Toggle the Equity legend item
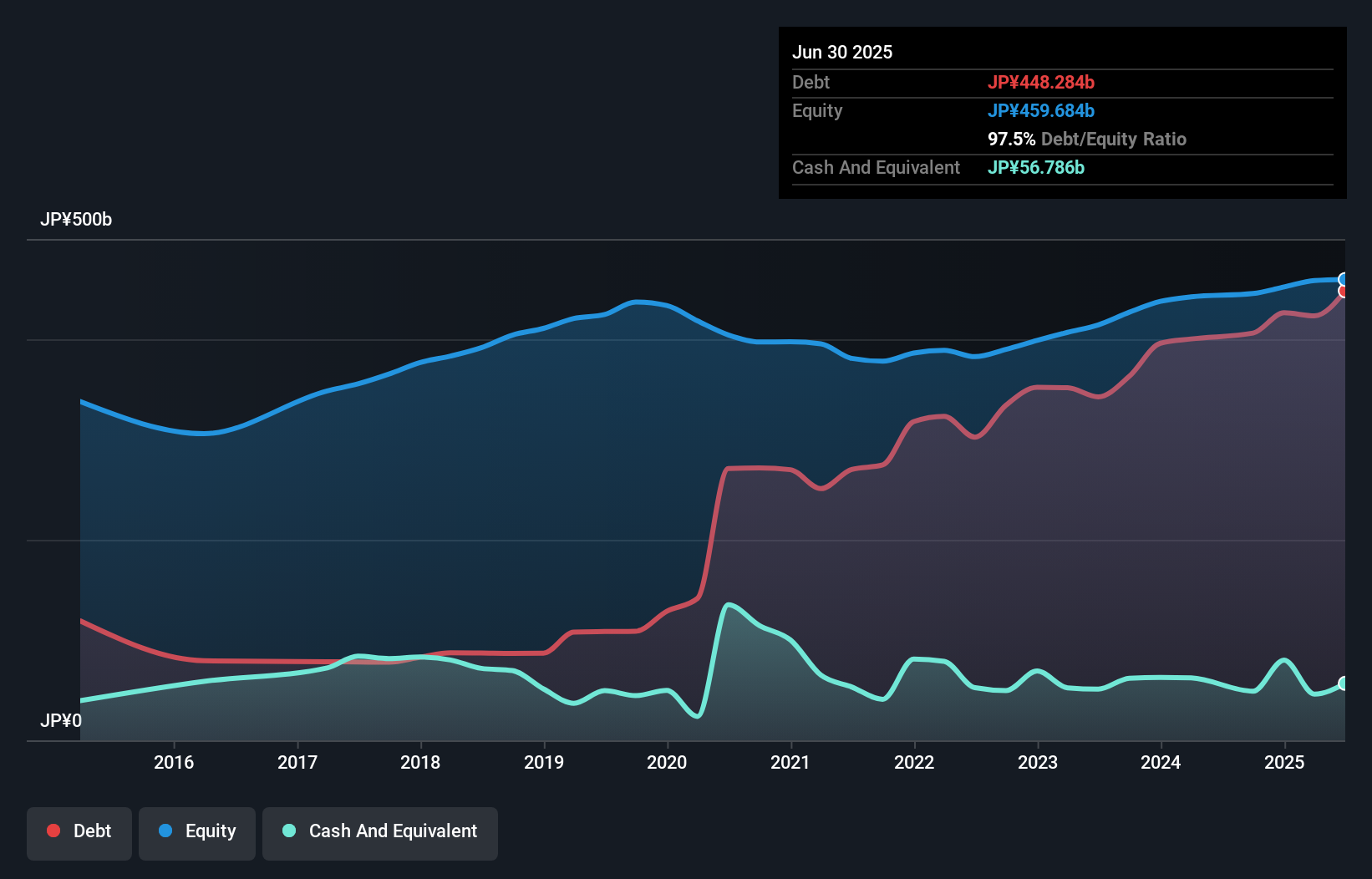This screenshot has width=1372, height=879. point(197,831)
